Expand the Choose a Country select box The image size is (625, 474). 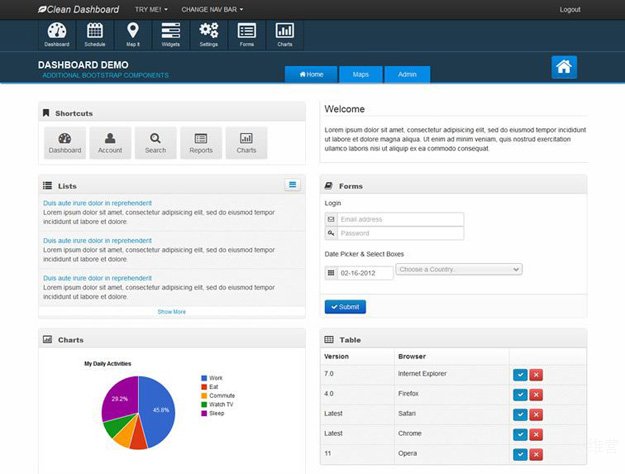point(459,269)
